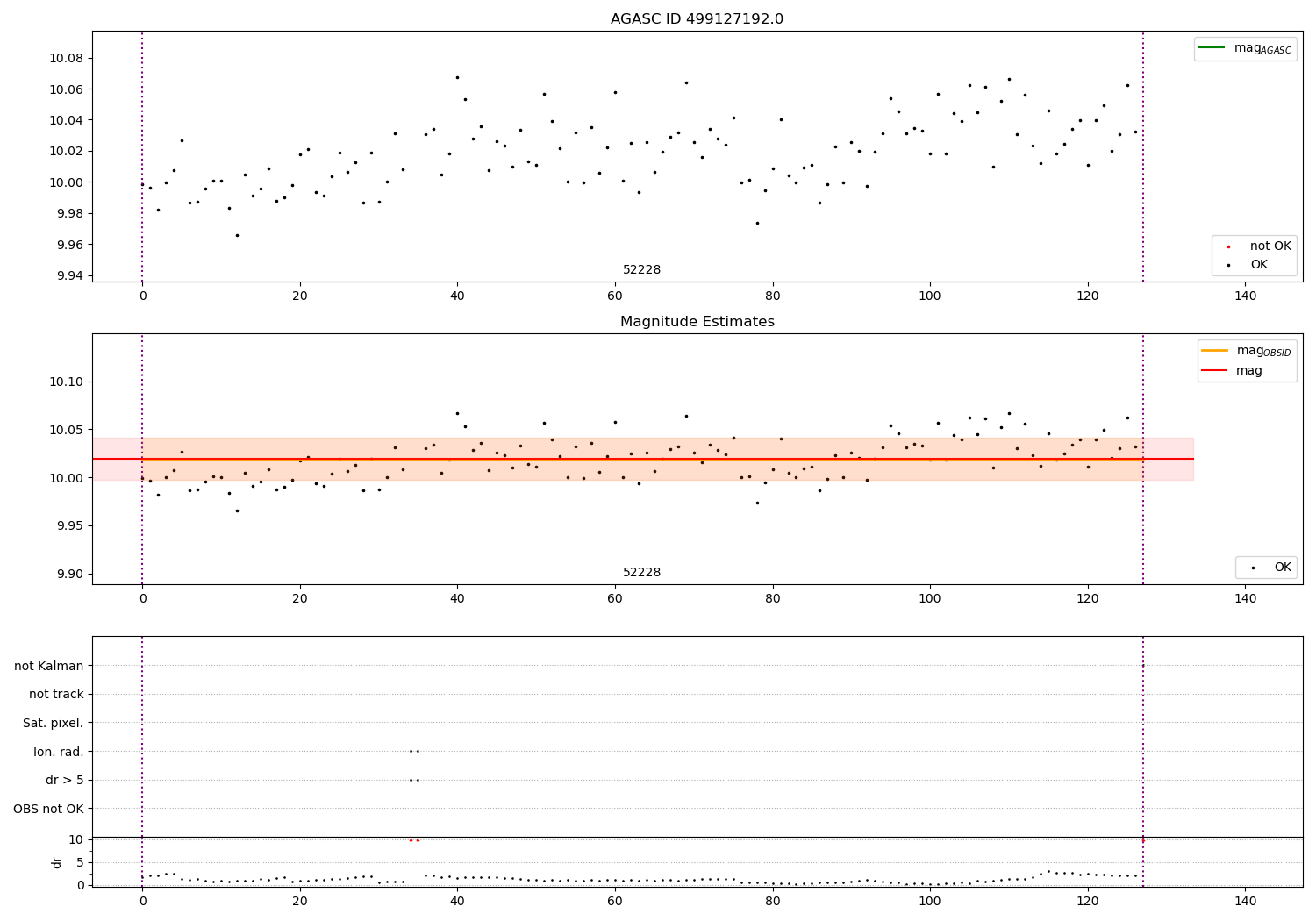Image resolution: width=1316 pixels, height=921 pixels.
Task: Click the 'OBS not OK' axis label
Action: pos(49,810)
